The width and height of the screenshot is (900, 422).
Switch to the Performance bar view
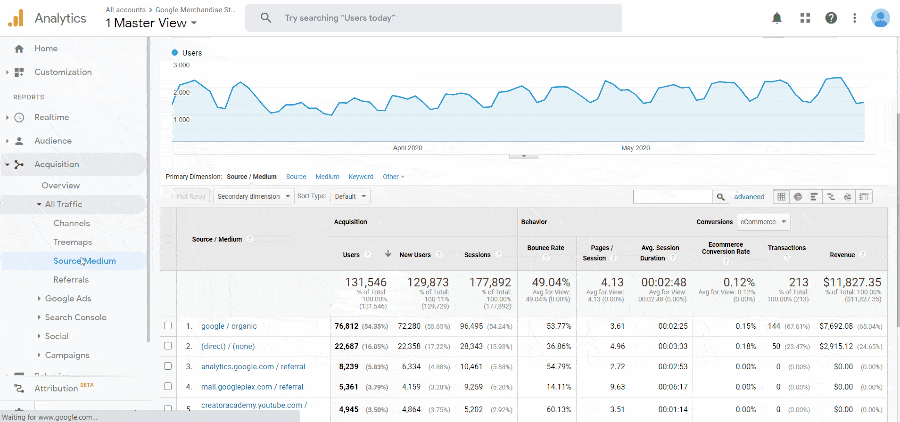pyautogui.click(x=813, y=196)
